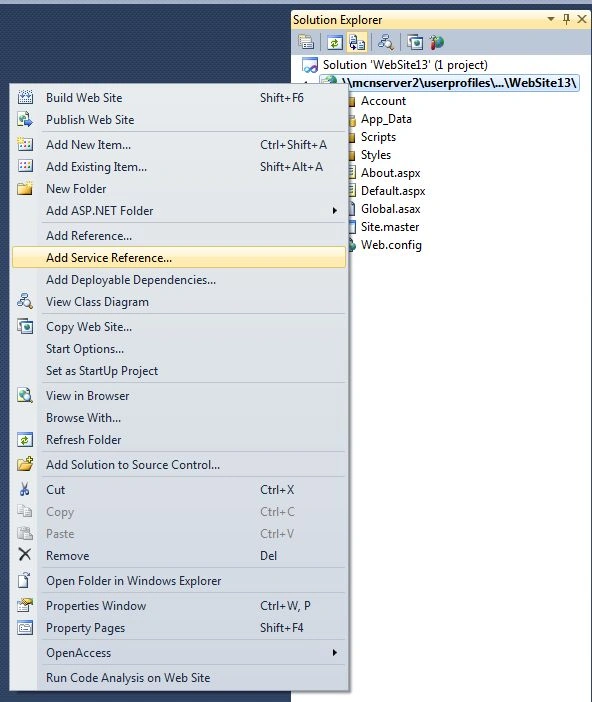Click the greyed-out Paste menu entry
Screen dimensions: 592x702
pos(179,534)
